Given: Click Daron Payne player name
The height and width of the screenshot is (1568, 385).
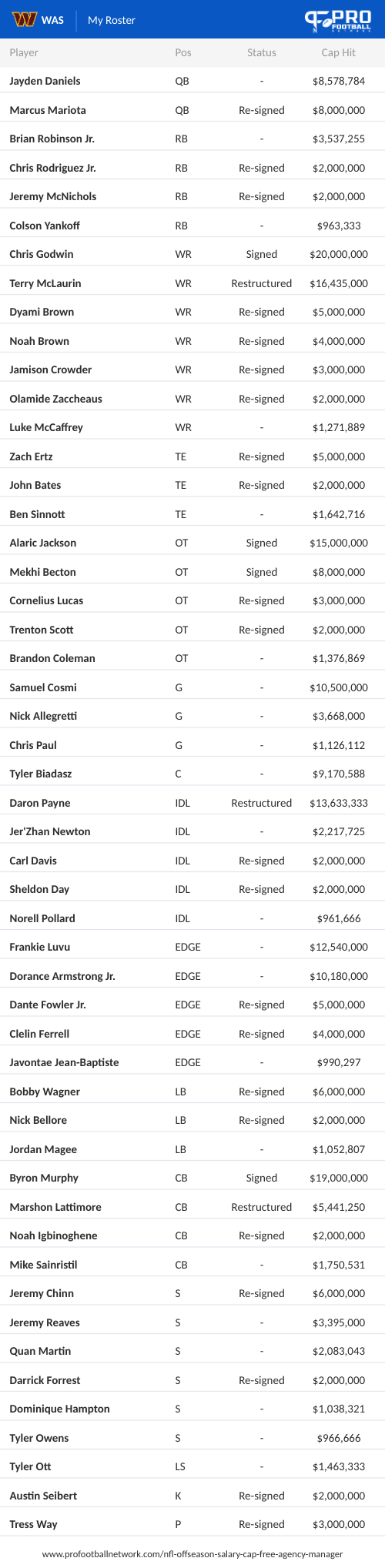Looking at the screenshot, I should coord(40,803).
